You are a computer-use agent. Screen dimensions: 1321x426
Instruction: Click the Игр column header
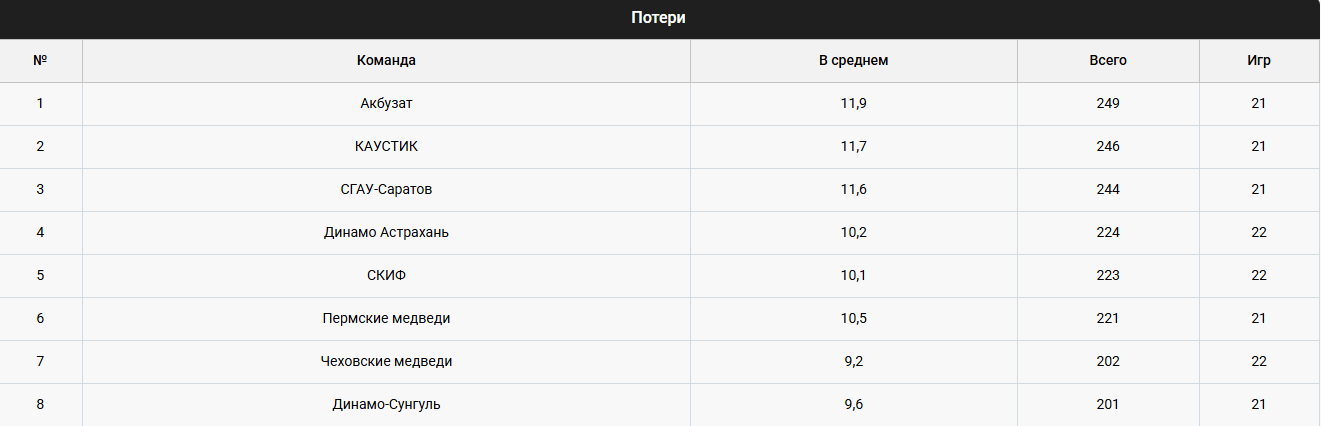point(1258,60)
